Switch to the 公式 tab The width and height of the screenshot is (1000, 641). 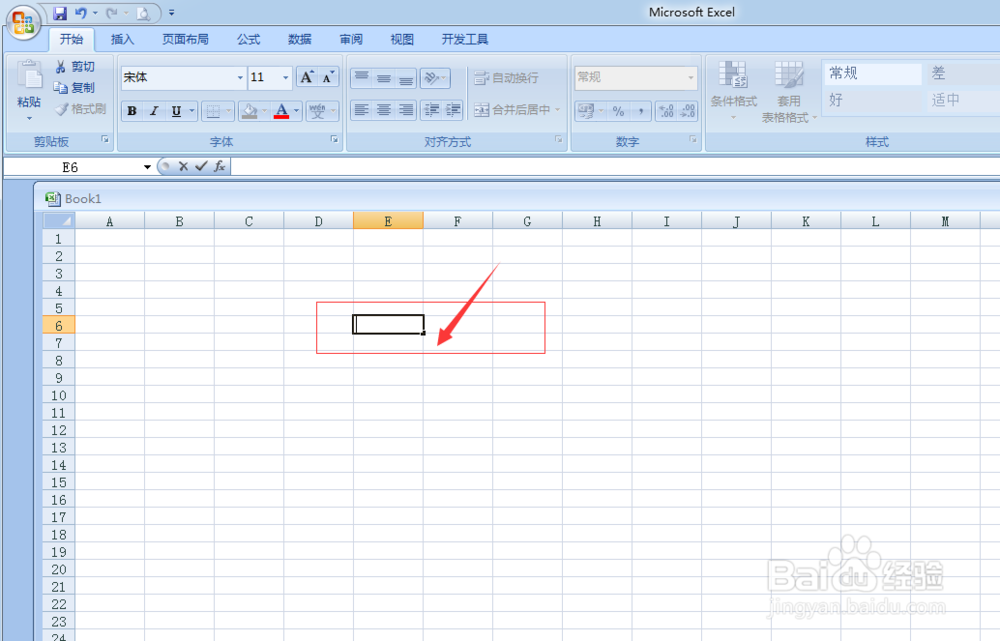point(249,40)
